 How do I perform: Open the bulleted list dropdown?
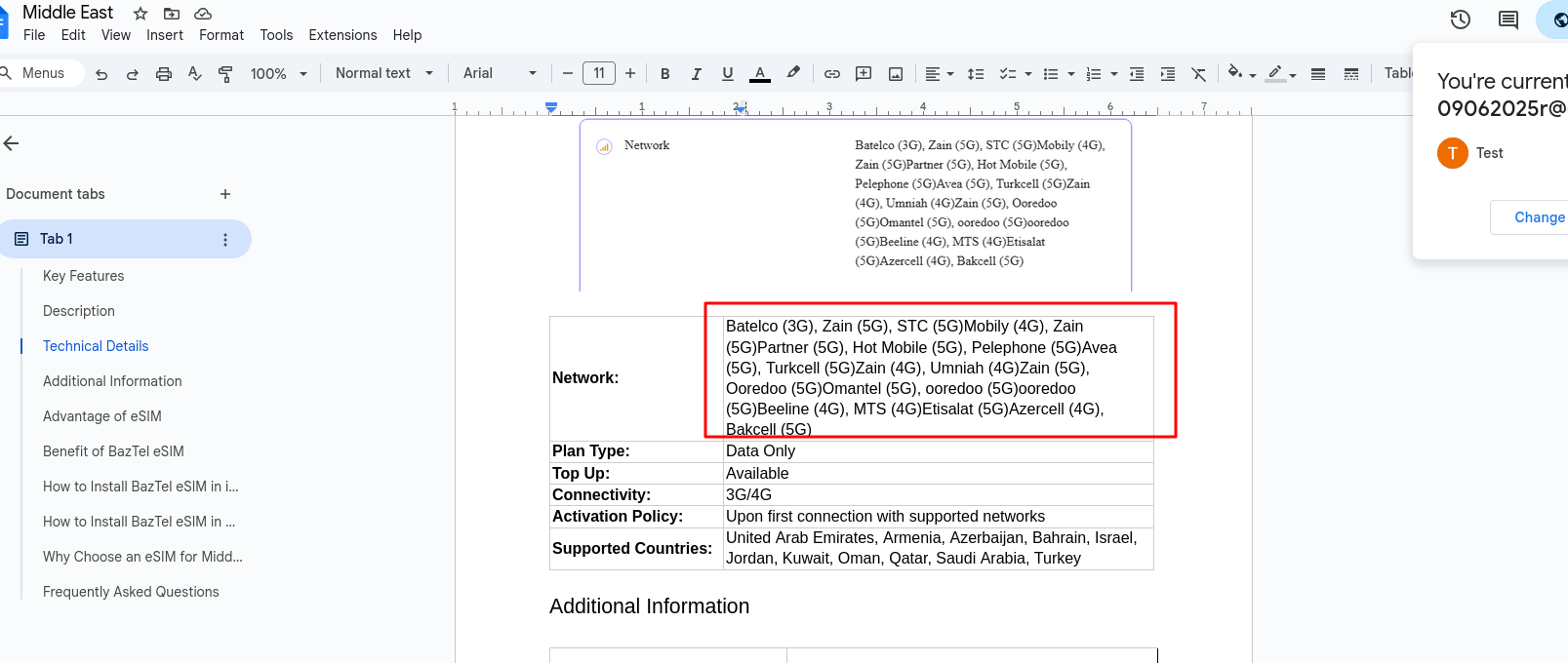1059,74
